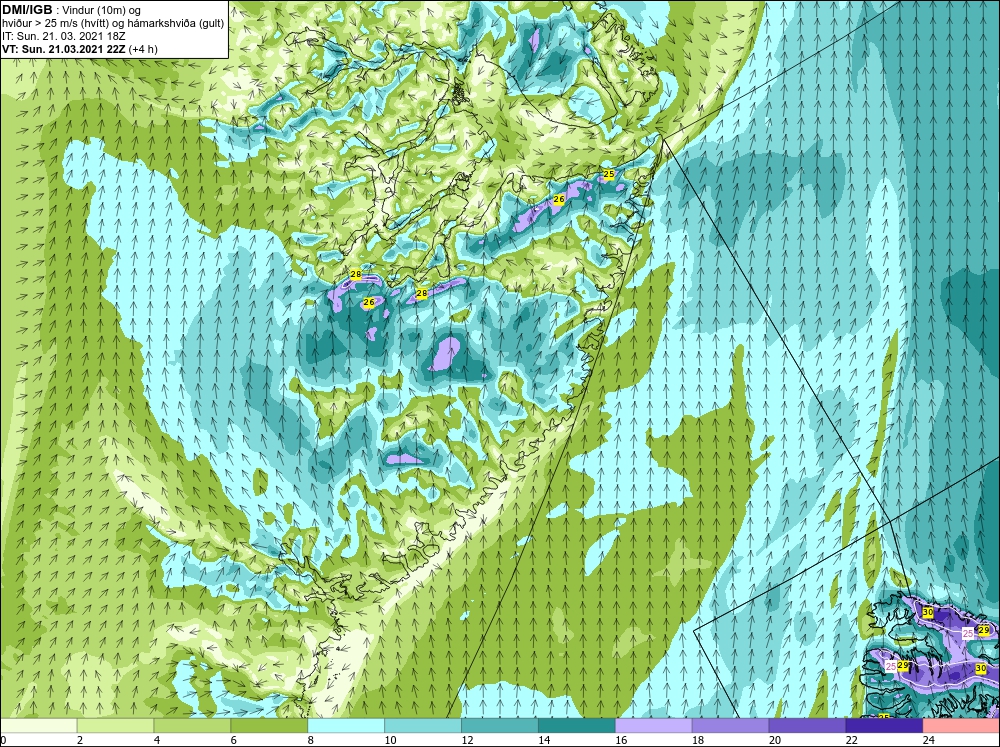1000x747 pixels.
Task: Click the legend scale value "12"
Action: tap(467, 740)
